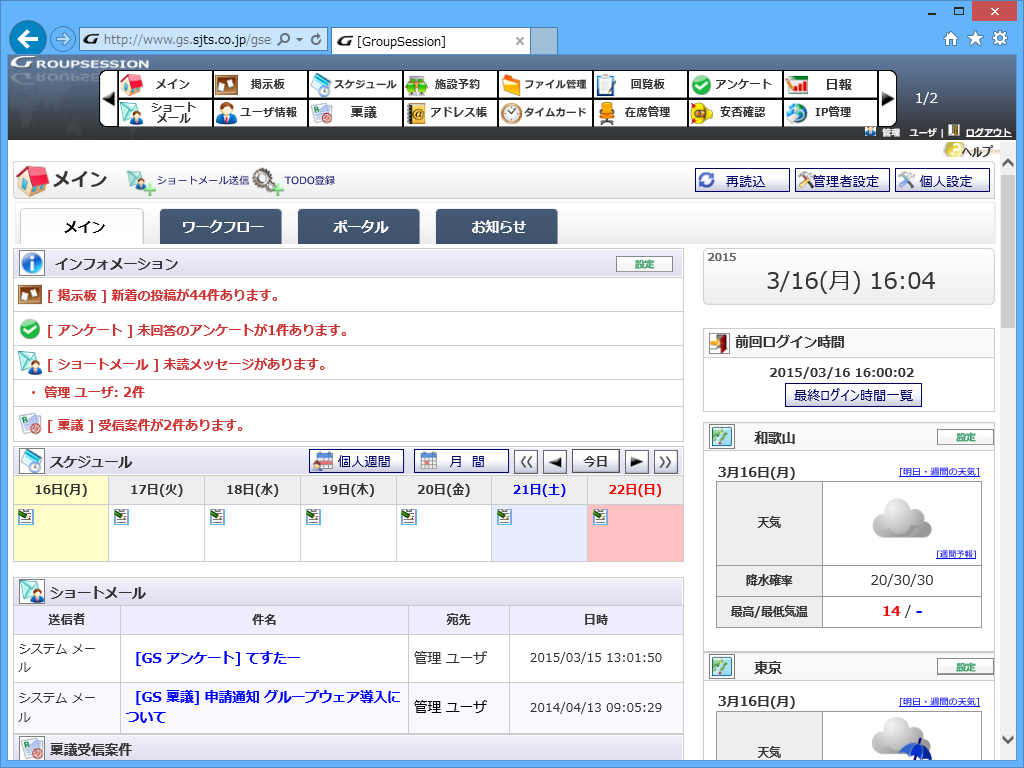Open the アンケート survey module

(x=736, y=84)
